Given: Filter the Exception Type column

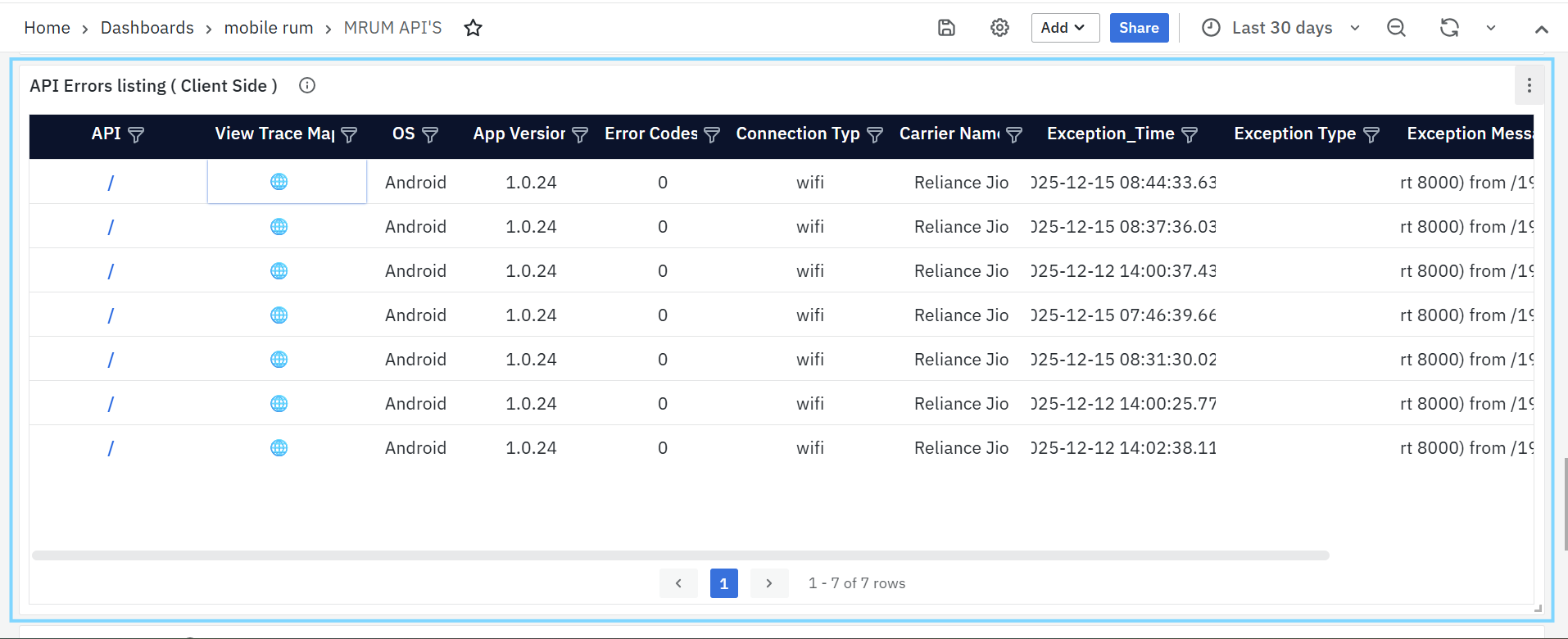Looking at the screenshot, I should point(1371,135).
